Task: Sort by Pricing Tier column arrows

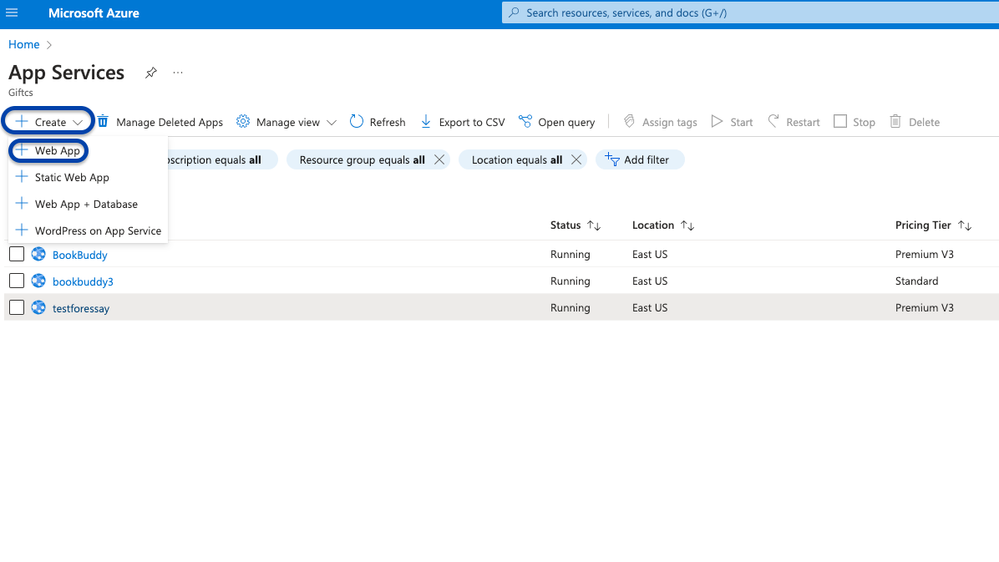Action: click(965, 226)
